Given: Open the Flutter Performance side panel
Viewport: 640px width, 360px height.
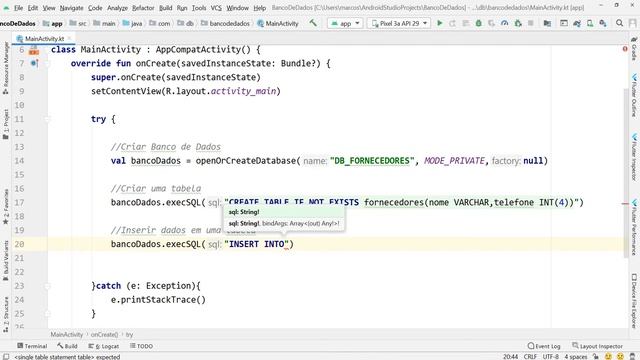Looking at the screenshot, I should tap(634, 227).
